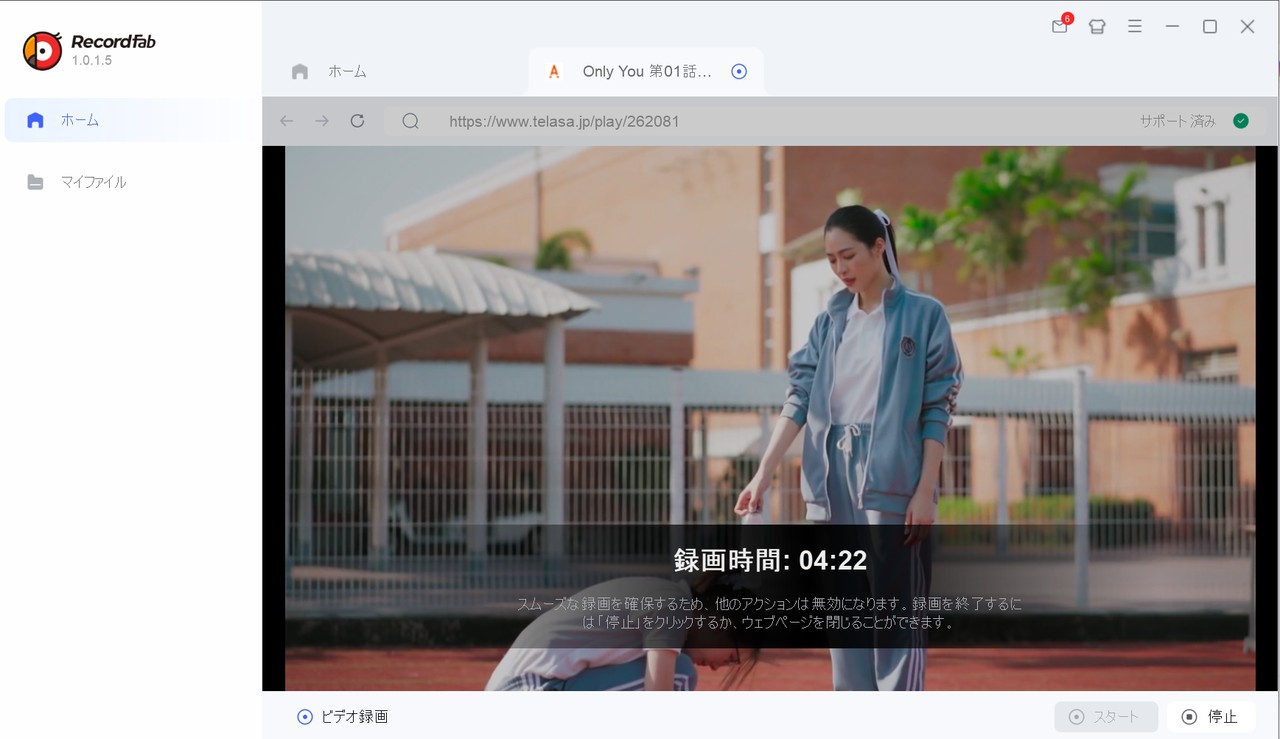
Task: Switch to the ホーム tab
Action: (x=347, y=71)
